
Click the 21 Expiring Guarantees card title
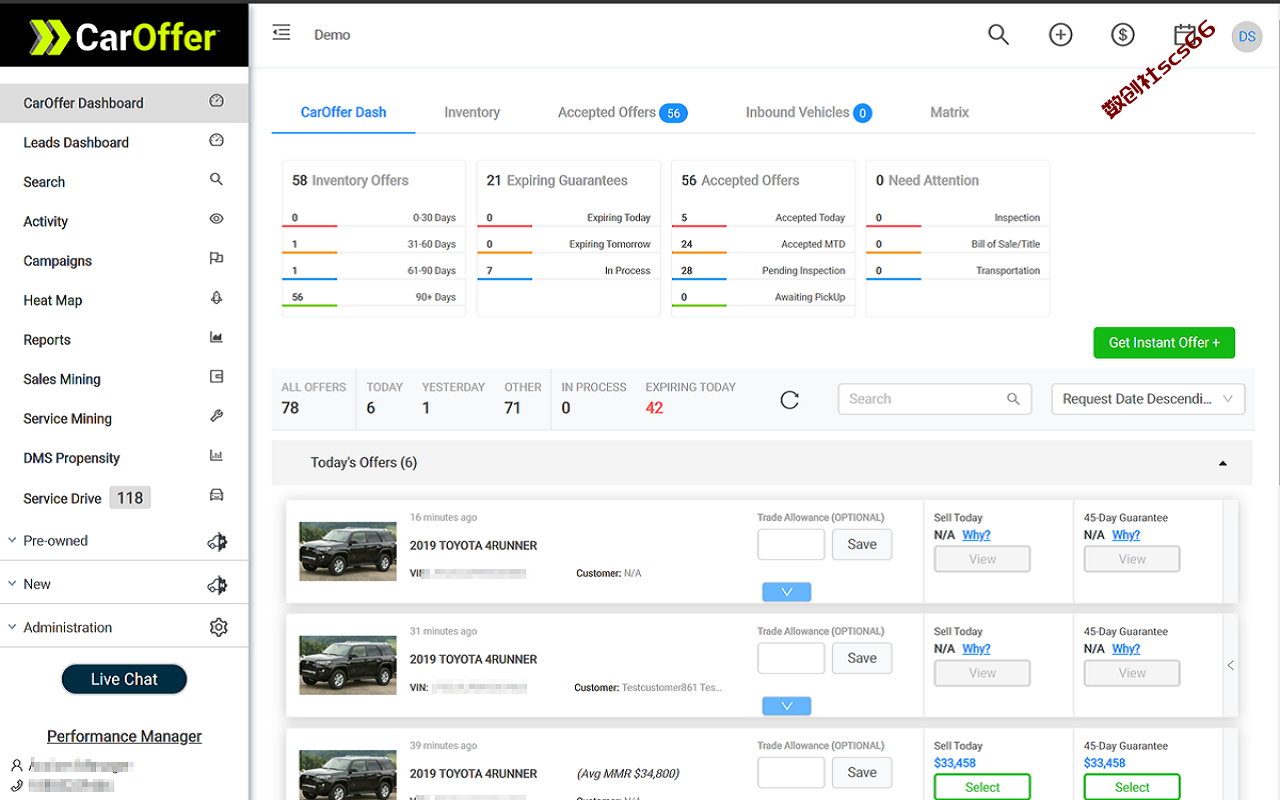coord(557,181)
